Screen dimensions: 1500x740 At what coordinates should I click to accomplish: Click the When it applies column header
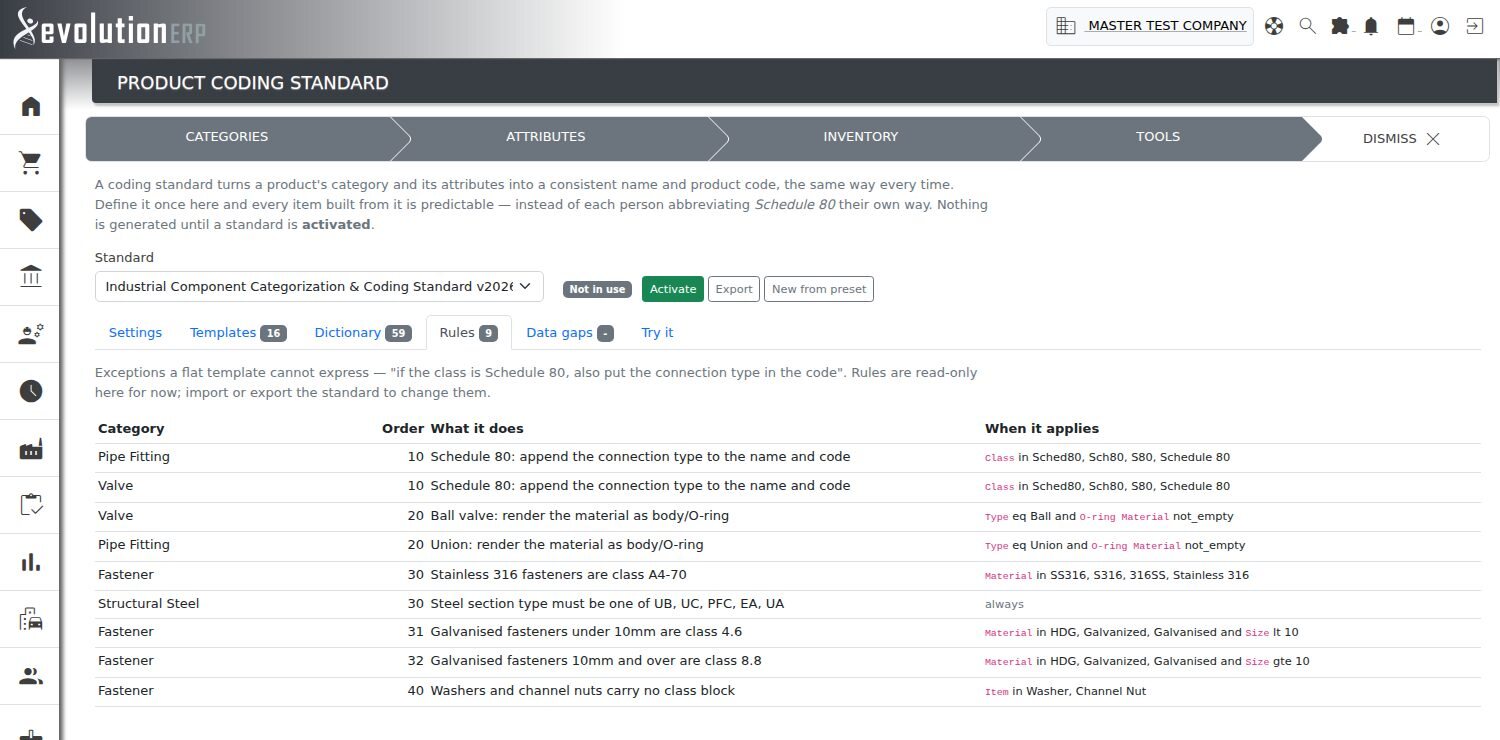[x=1042, y=428]
